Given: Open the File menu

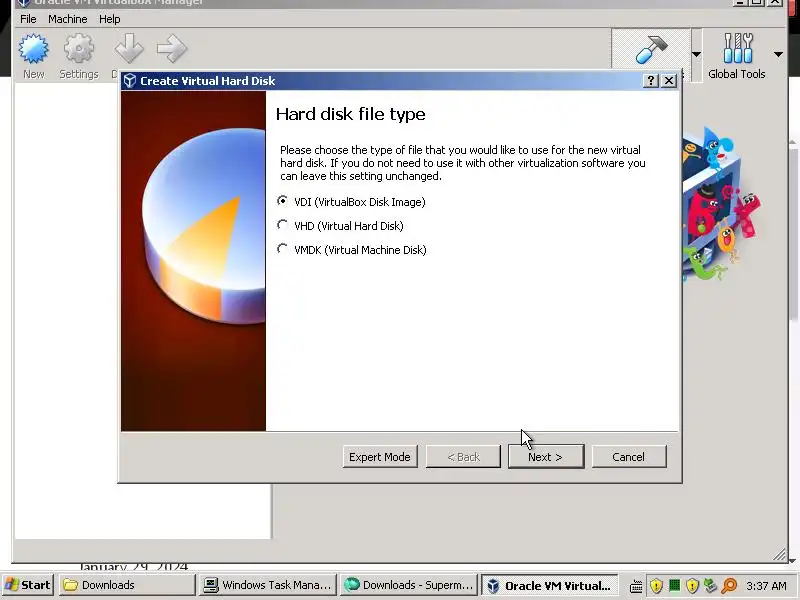Looking at the screenshot, I should click(x=28, y=19).
